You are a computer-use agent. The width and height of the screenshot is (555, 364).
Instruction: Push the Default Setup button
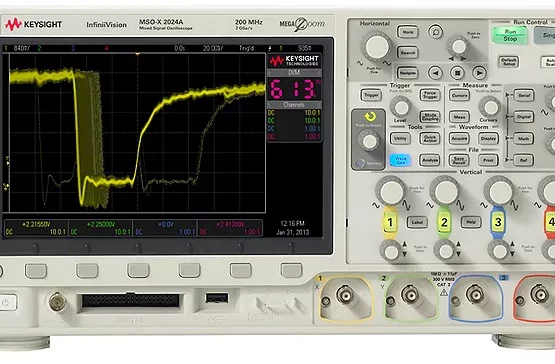509,62
